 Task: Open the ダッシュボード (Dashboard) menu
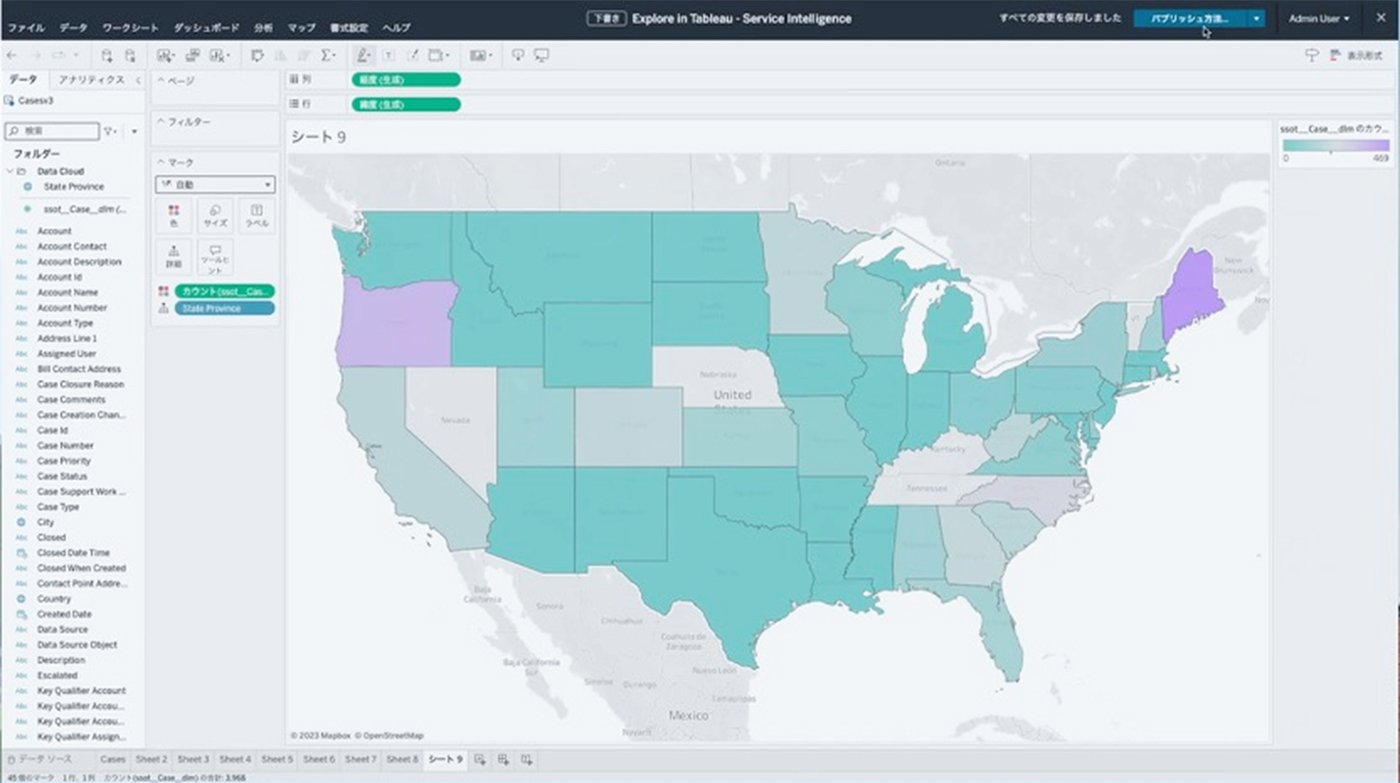(x=206, y=28)
